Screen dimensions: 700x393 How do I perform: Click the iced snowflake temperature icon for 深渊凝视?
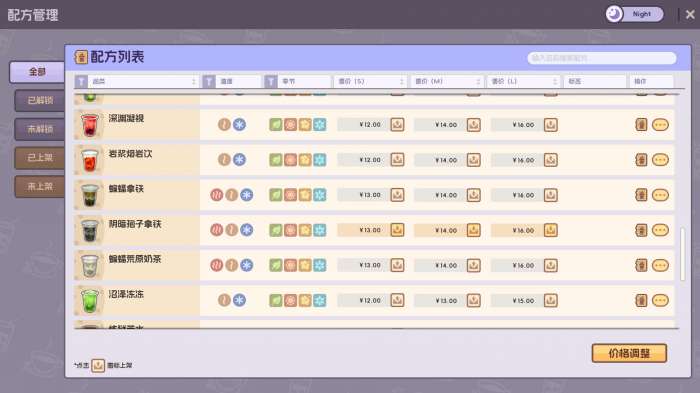tap(239, 125)
